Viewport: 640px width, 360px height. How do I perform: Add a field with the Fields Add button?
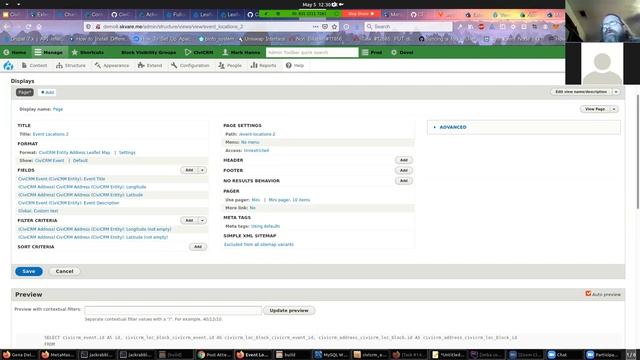click(189, 170)
